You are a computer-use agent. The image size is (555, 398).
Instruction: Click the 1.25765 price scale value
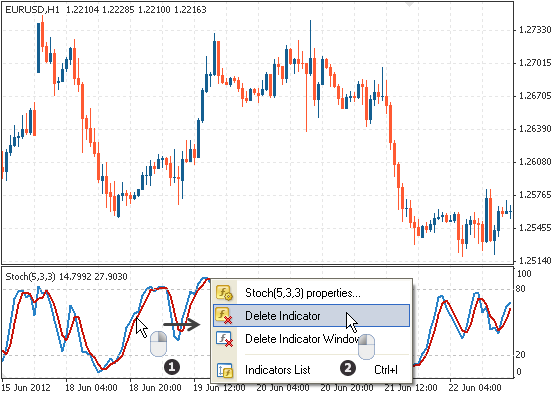pyautogui.click(x=535, y=195)
